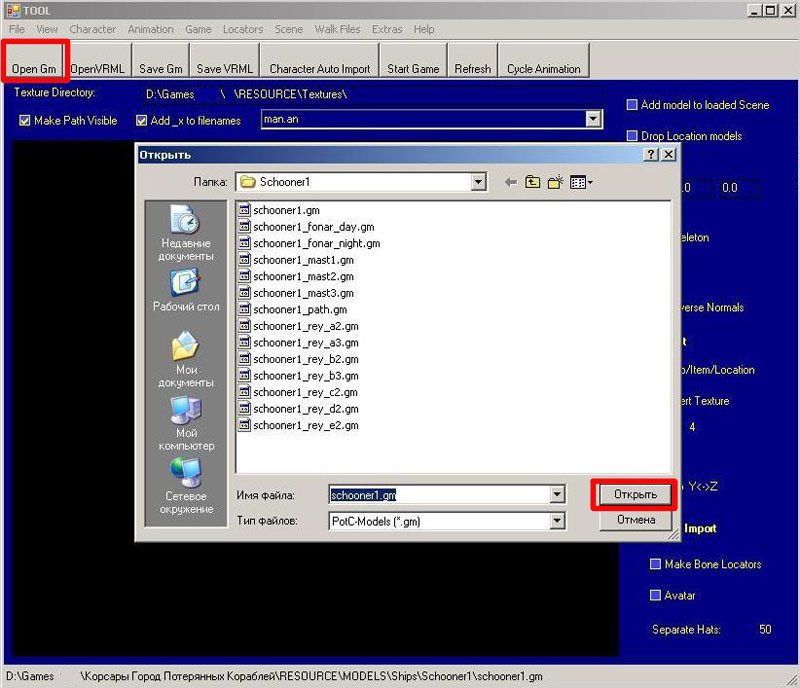This screenshot has height=688, width=800.
Task: Open the Locators menu
Action: [x=243, y=29]
